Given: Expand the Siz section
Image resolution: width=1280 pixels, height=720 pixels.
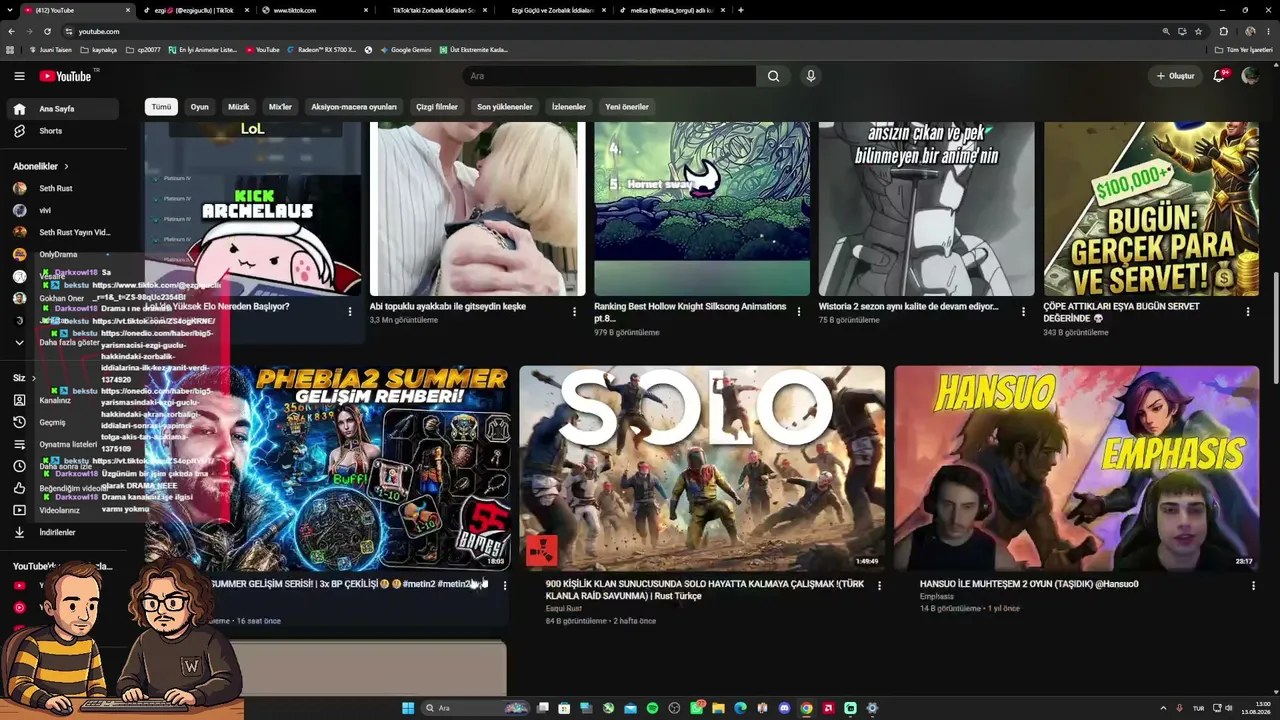Looking at the screenshot, I should tap(24, 378).
